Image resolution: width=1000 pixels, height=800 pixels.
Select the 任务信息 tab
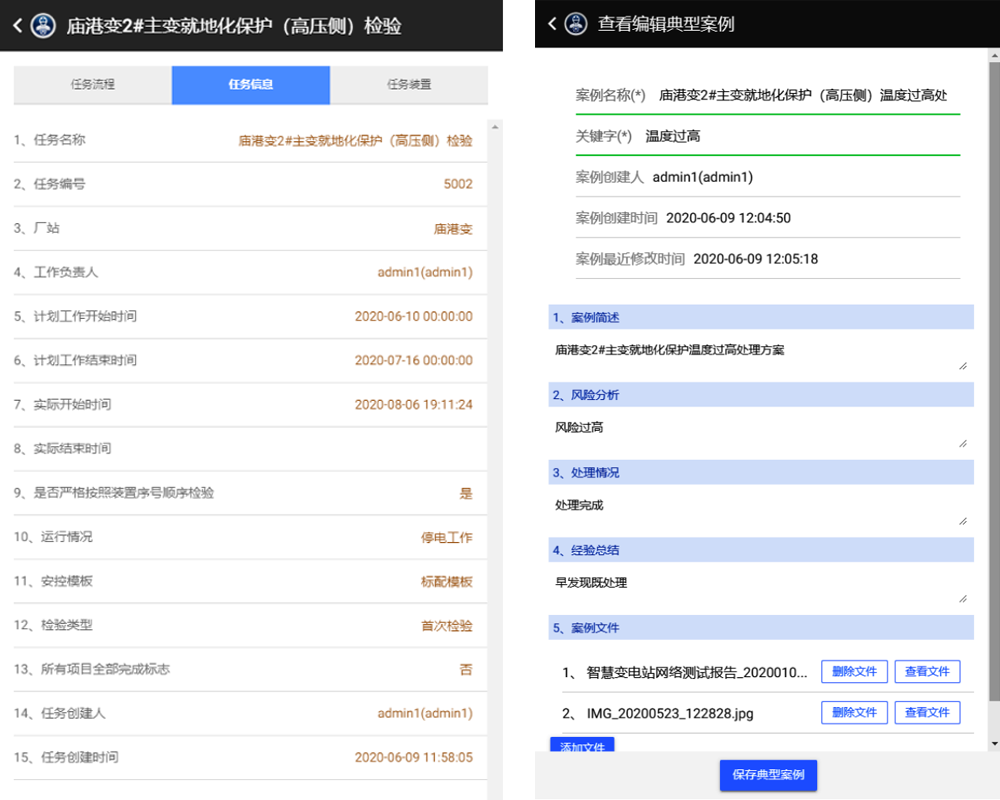point(250,85)
